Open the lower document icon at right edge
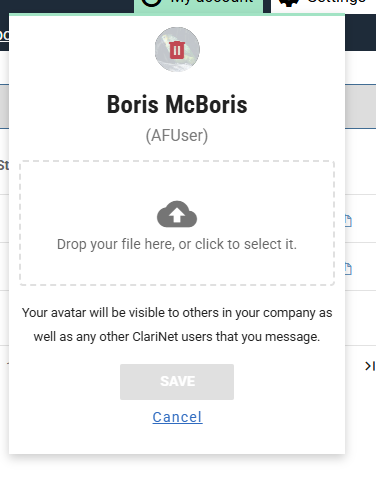 [348, 269]
